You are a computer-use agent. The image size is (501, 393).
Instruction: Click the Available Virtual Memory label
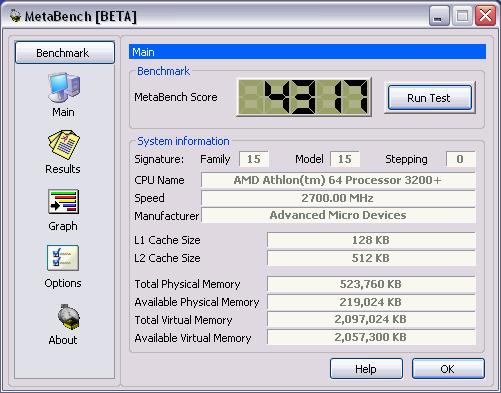(x=193, y=338)
